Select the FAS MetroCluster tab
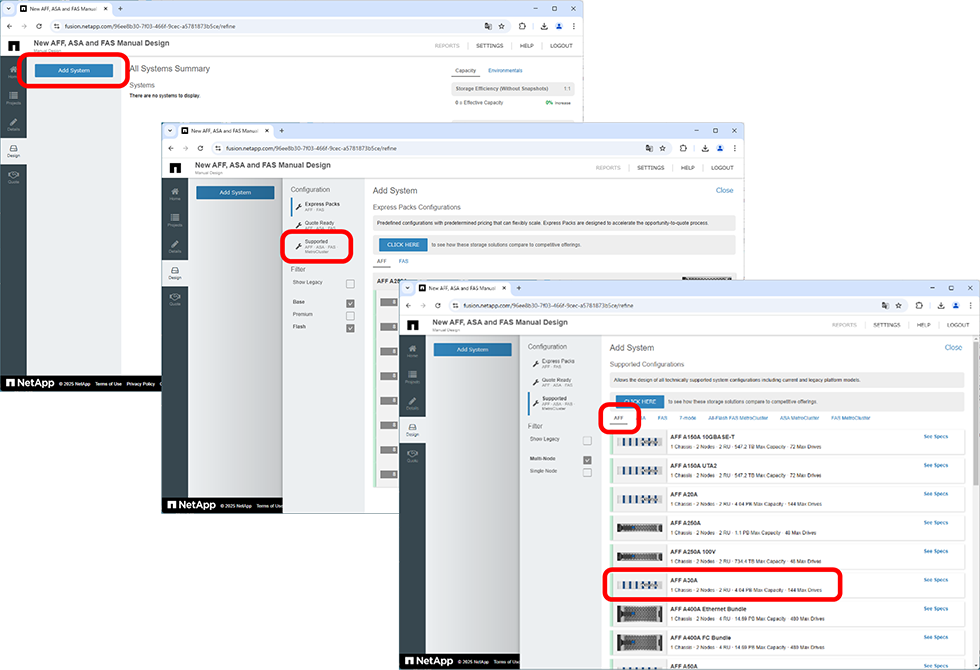Viewport: 980px width, 670px height. pyautogui.click(x=850, y=418)
